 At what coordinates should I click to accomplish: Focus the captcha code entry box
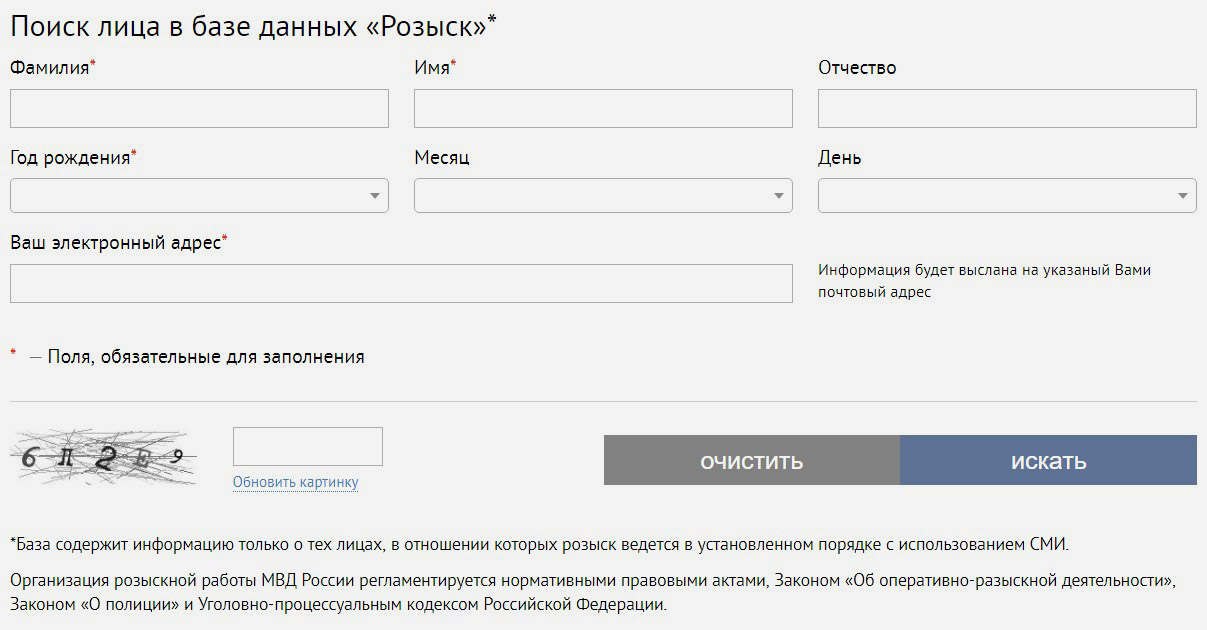click(x=308, y=446)
